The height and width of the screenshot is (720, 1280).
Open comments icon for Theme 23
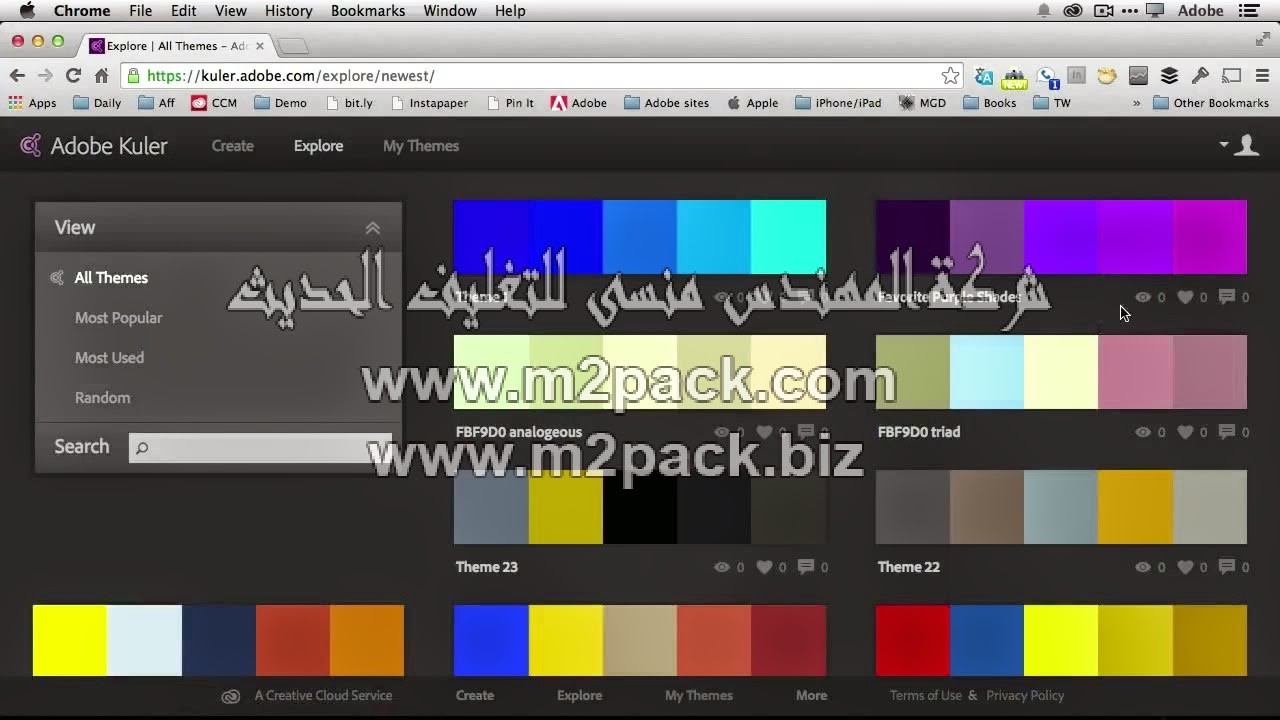(806, 567)
